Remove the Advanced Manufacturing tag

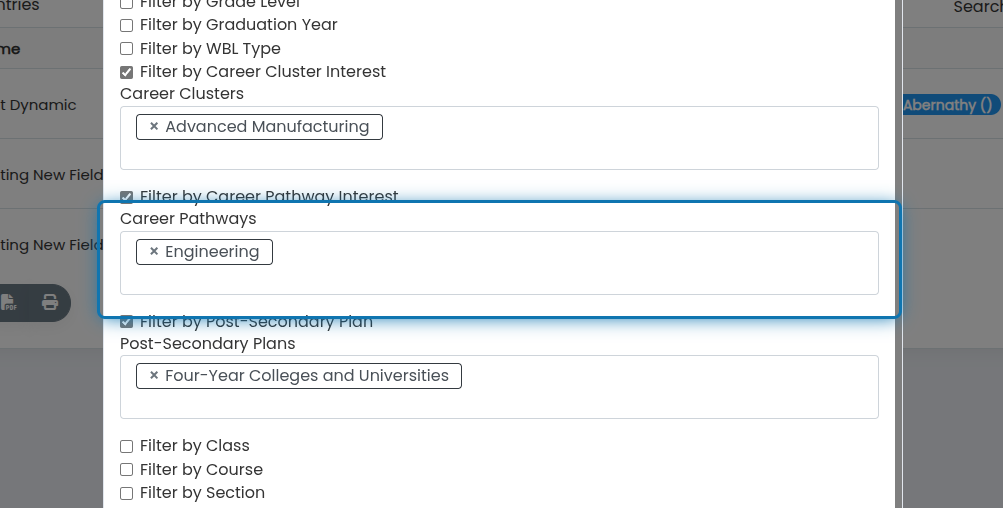point(154,127)
